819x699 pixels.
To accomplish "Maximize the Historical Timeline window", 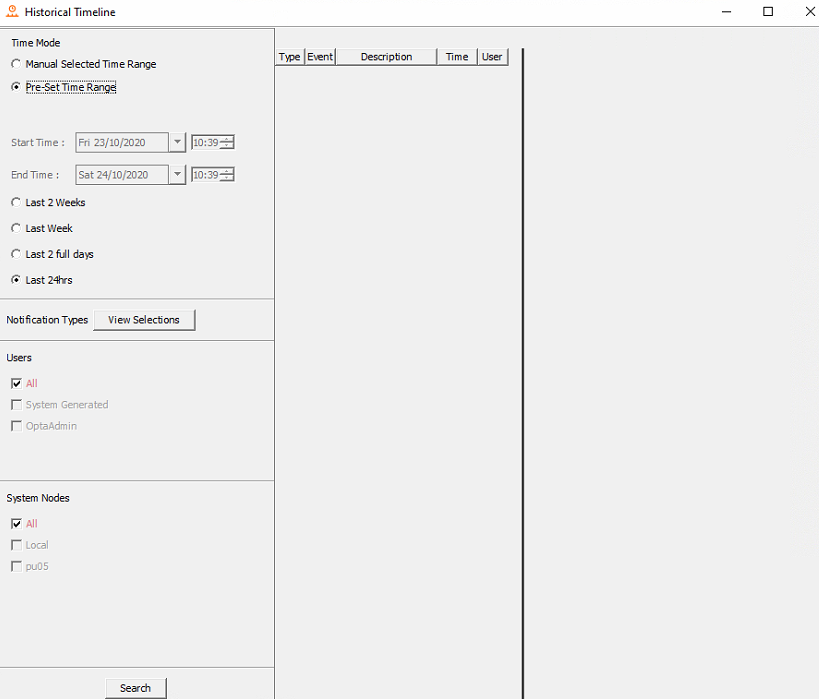I will [x=768, y=12].
